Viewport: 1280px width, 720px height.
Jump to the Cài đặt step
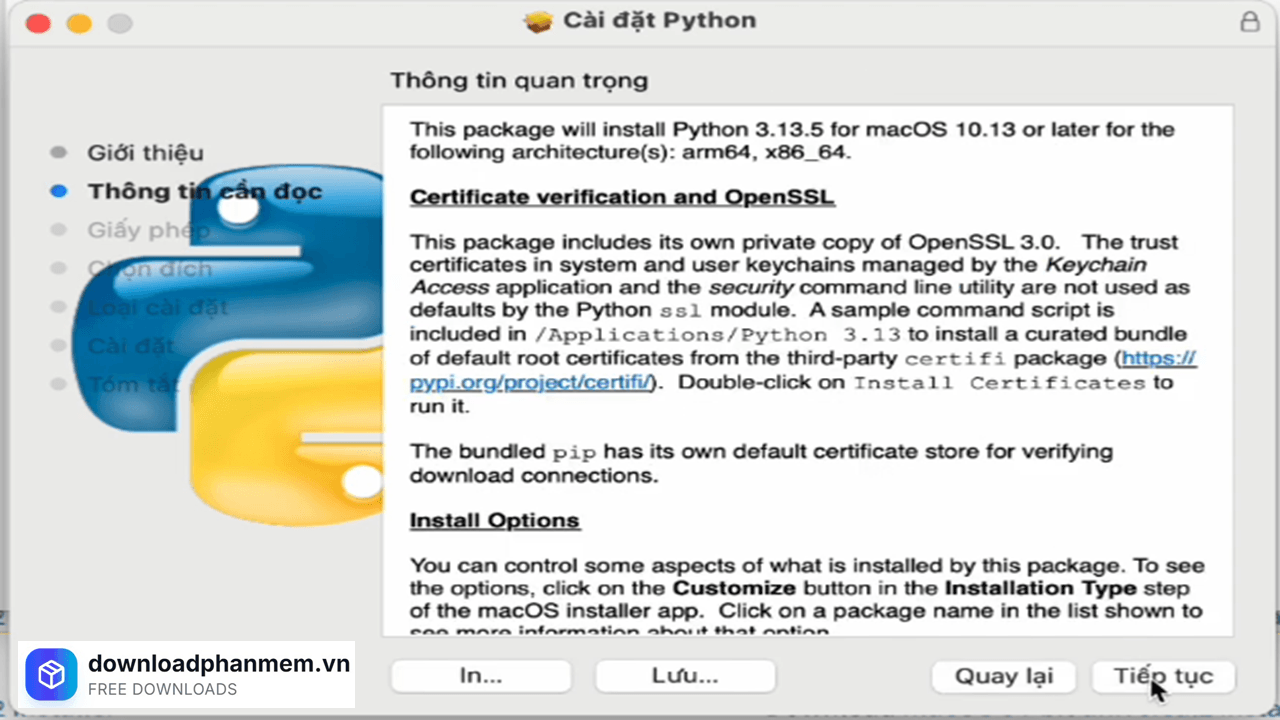click(130, 346)
